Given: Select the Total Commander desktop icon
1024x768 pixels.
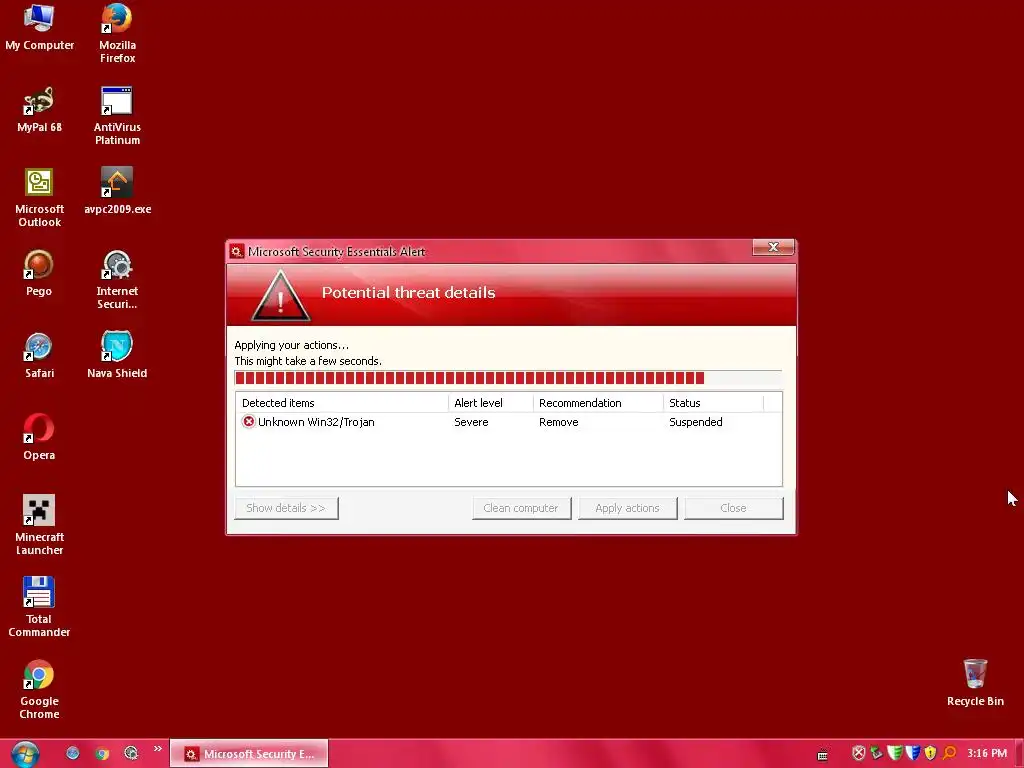Looking at the screenshot, I should [39, 607].
